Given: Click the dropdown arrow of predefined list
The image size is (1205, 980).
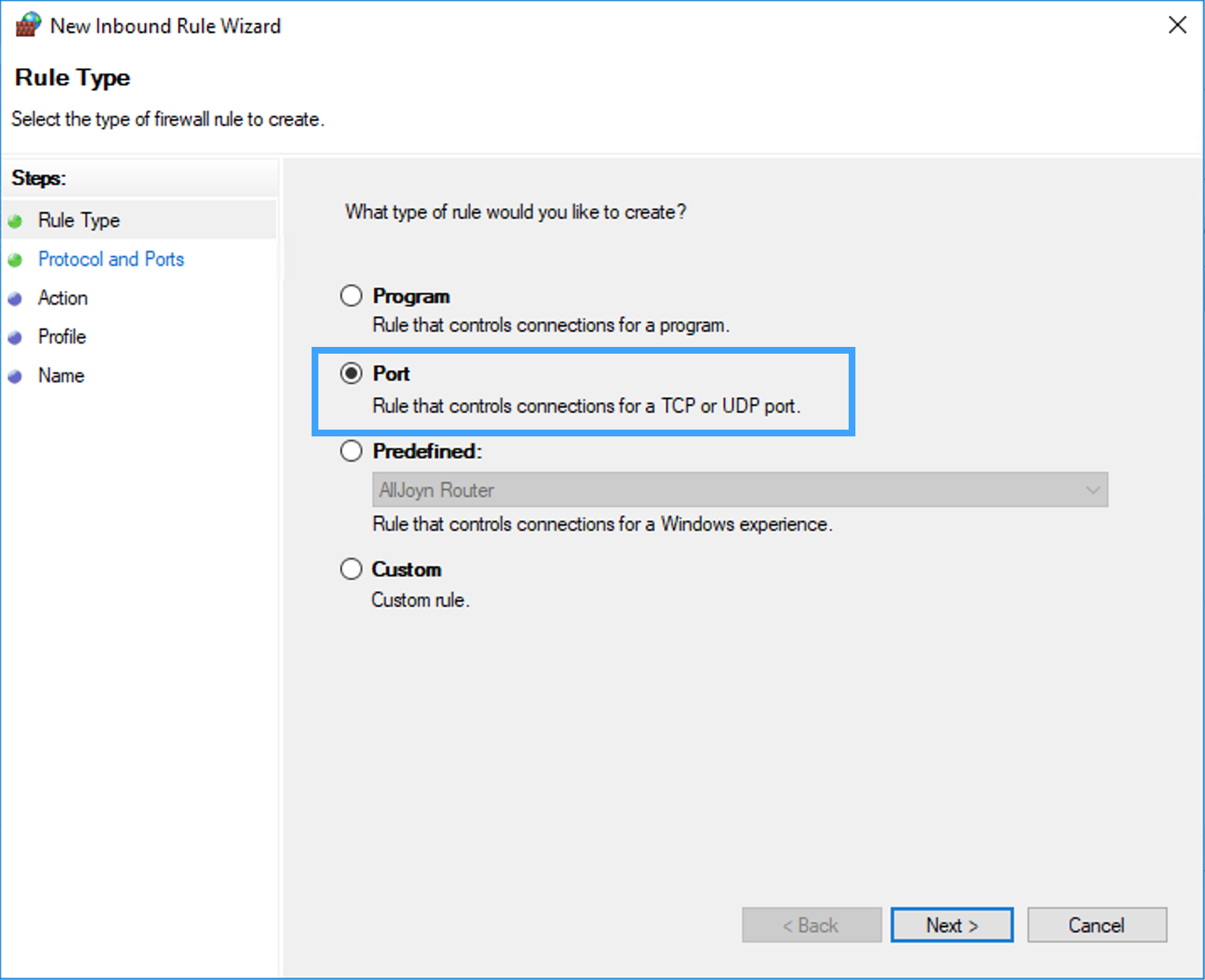Looking at the screenshot, I should pos(1094,490).
